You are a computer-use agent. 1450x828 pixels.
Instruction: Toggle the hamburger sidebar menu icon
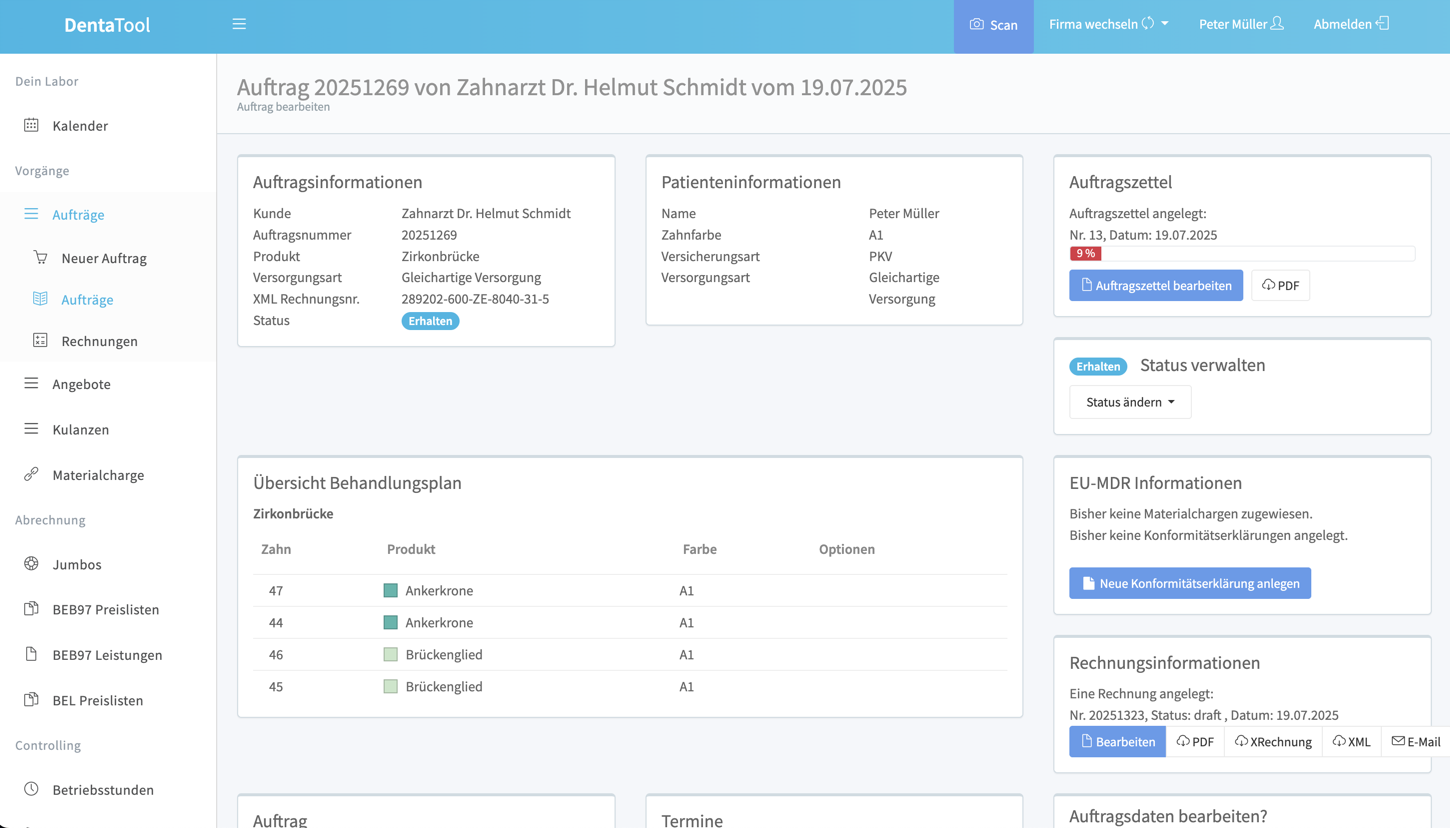click(x=239, y=24)
